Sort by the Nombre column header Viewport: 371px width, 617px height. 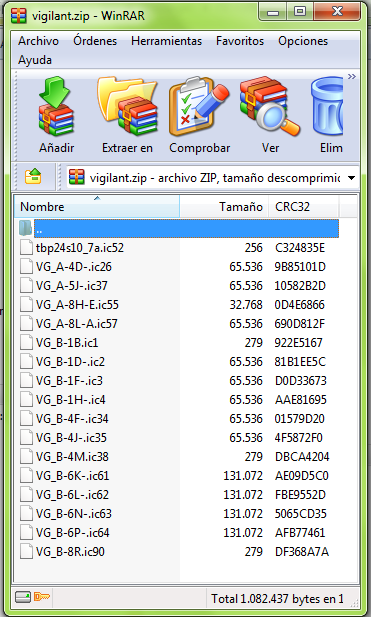(x=97, y=207)
